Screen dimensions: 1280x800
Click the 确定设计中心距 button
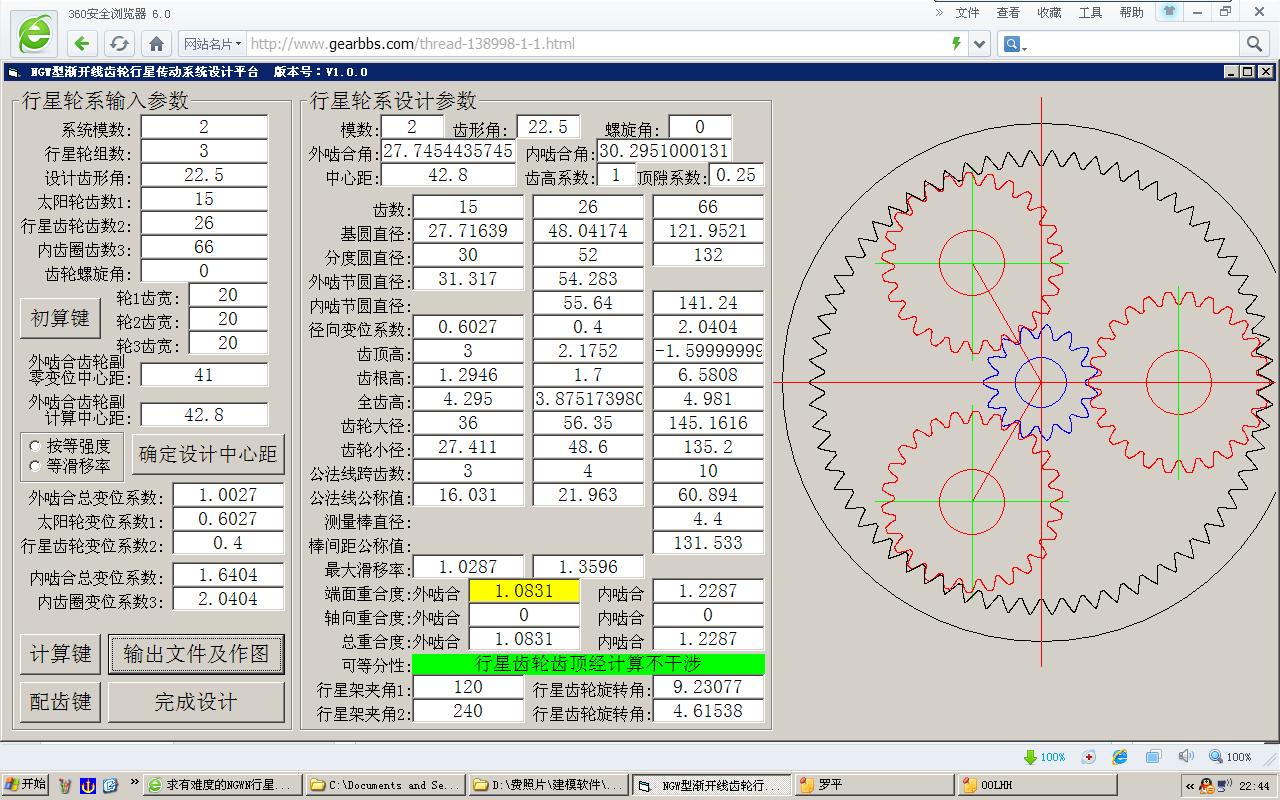208,454
